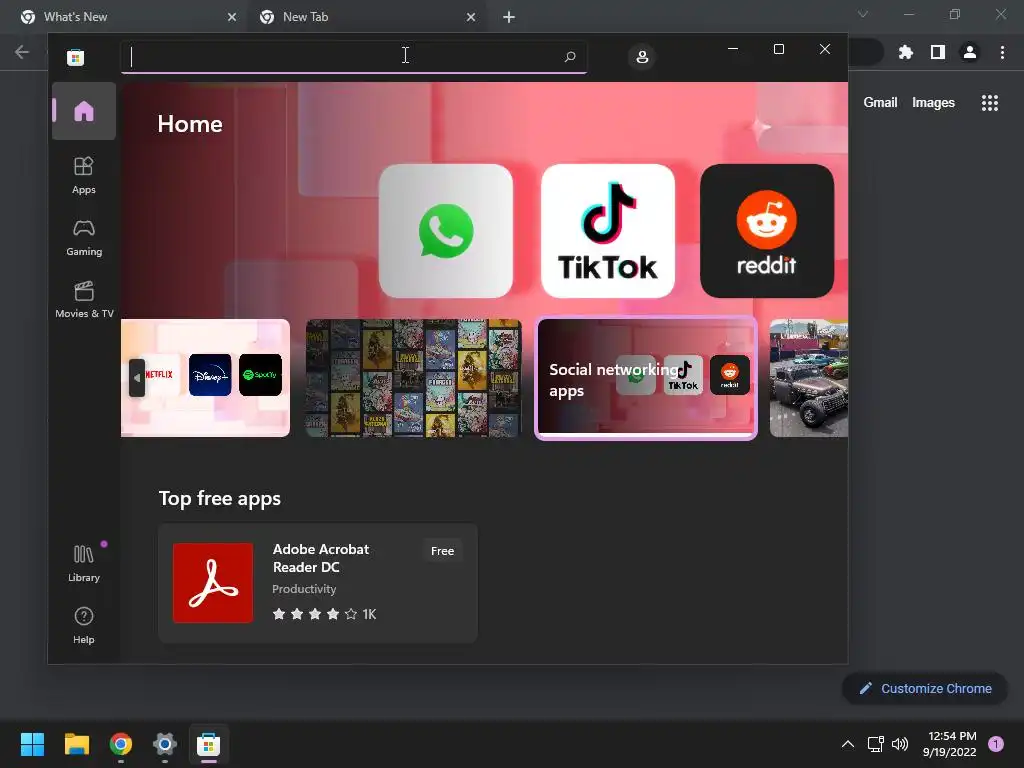Click Chrome back navigation arrow
The width and height of the screenshot is (1024, 768).
pos(22,52)
